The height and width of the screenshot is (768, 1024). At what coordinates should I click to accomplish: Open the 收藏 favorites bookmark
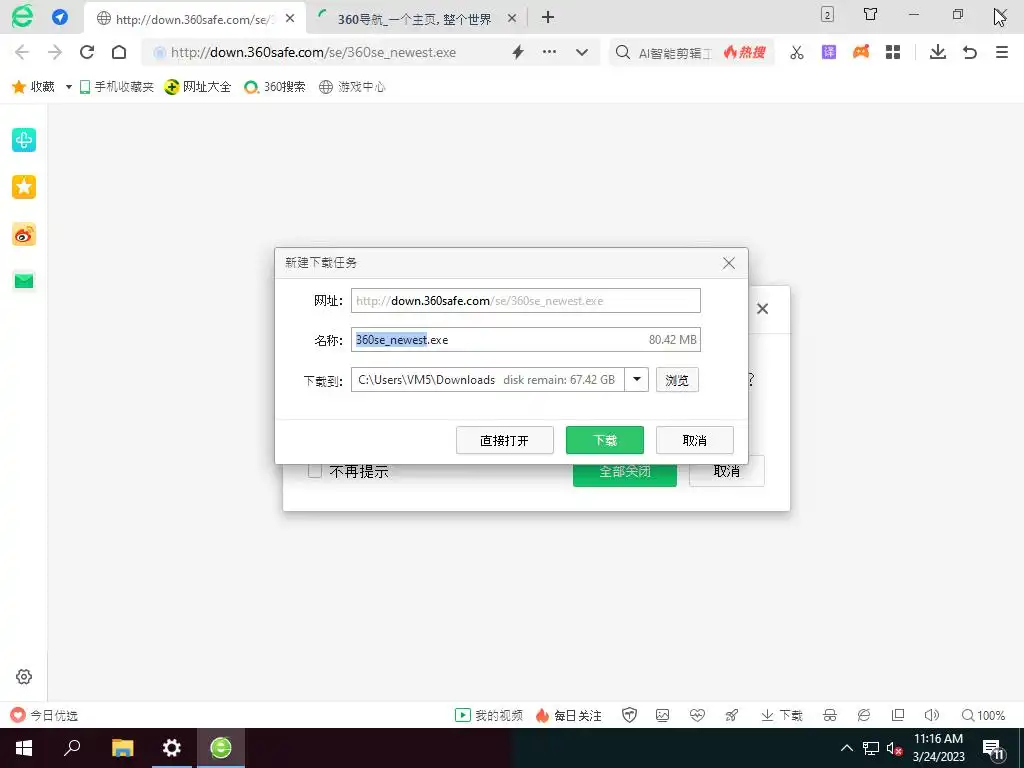pyautogui.click(x=33, y=87)
